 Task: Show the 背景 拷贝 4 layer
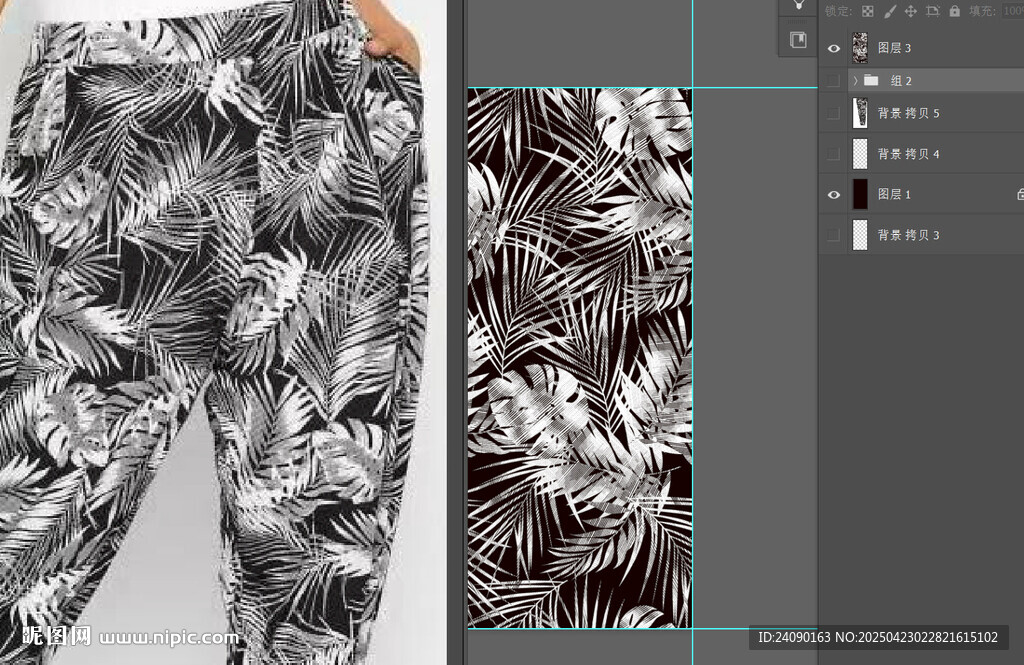[x=834, y=154]
